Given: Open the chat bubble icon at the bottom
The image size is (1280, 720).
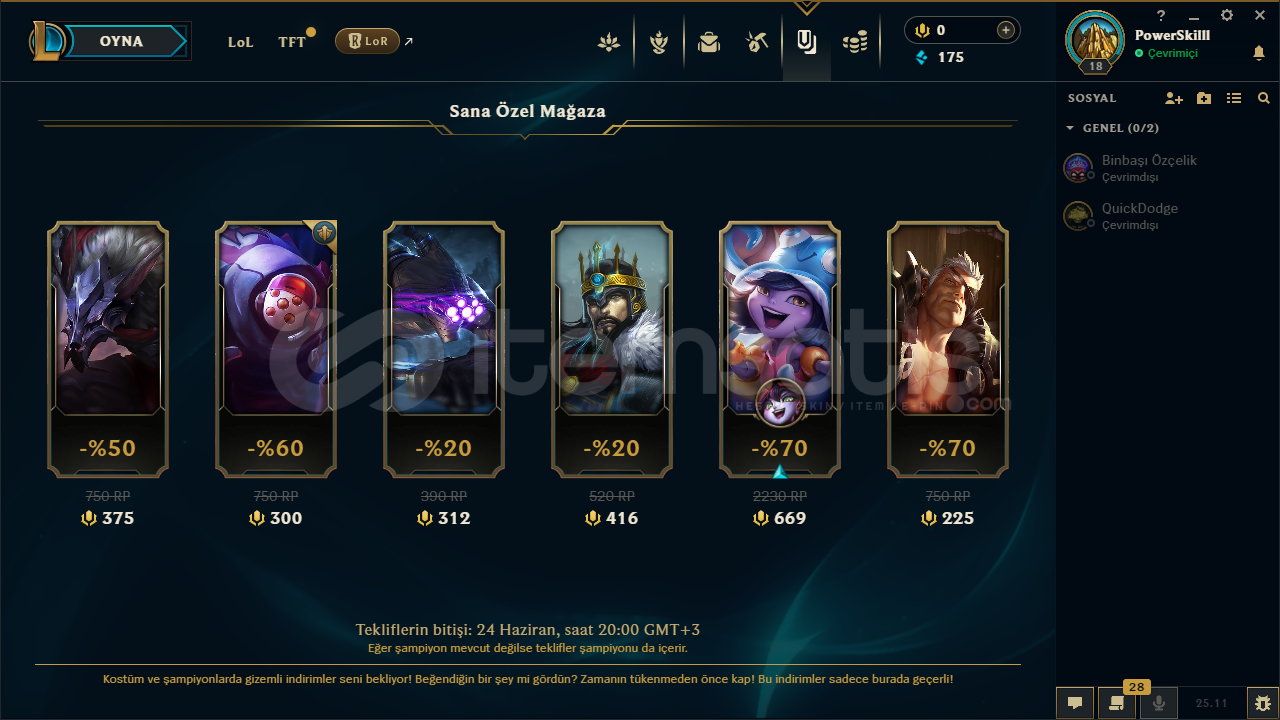Looking at the screenshot, I should (1075, 703).
